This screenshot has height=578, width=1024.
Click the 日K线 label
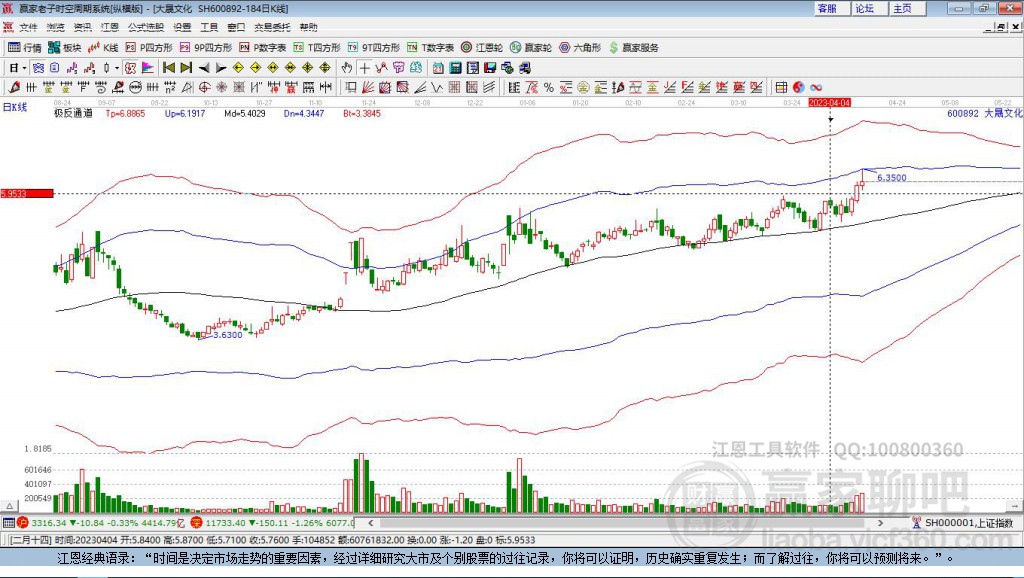pos(15,107)
